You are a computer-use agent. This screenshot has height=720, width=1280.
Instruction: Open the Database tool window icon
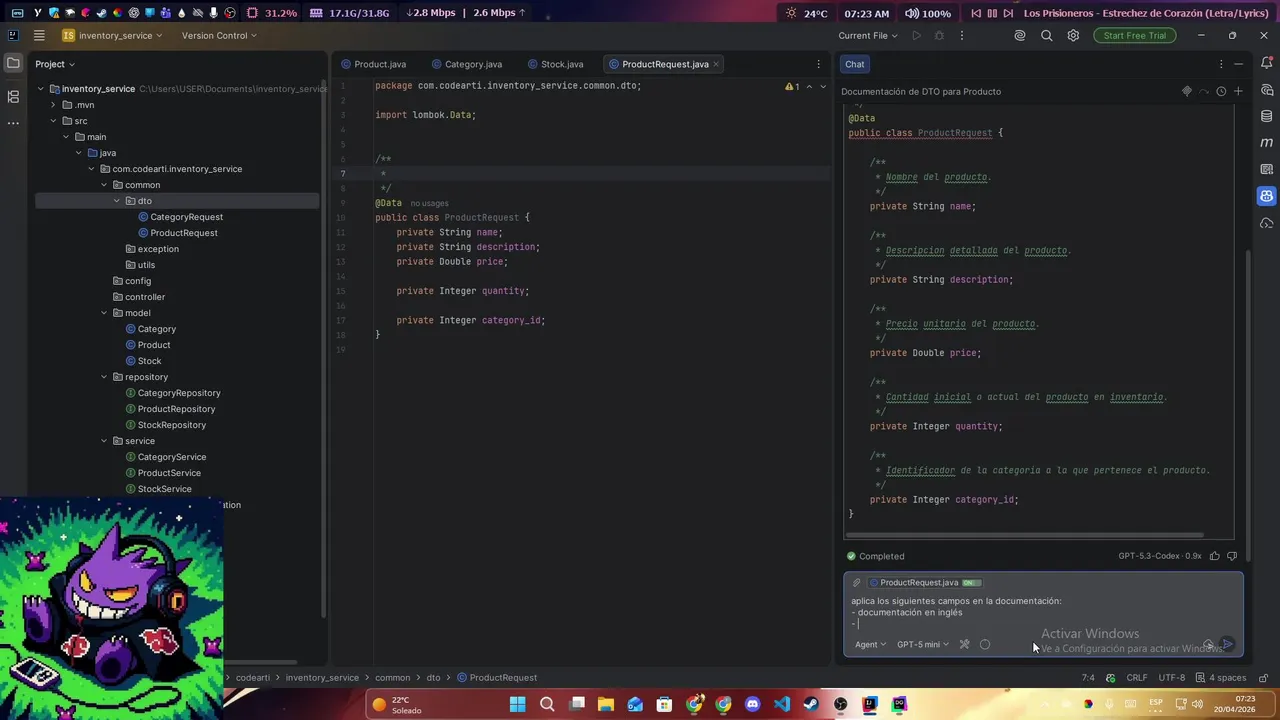coord(1266,116)
